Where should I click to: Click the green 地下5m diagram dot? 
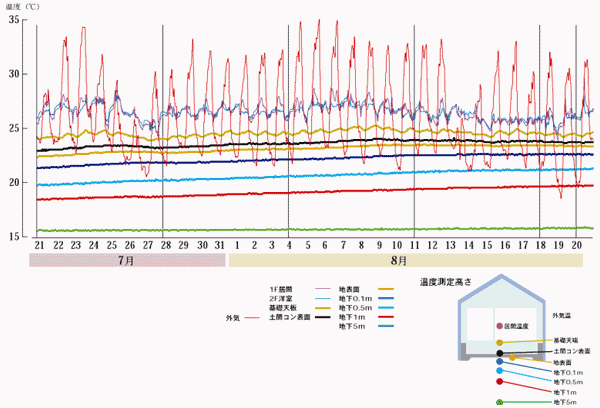point(499,402)
